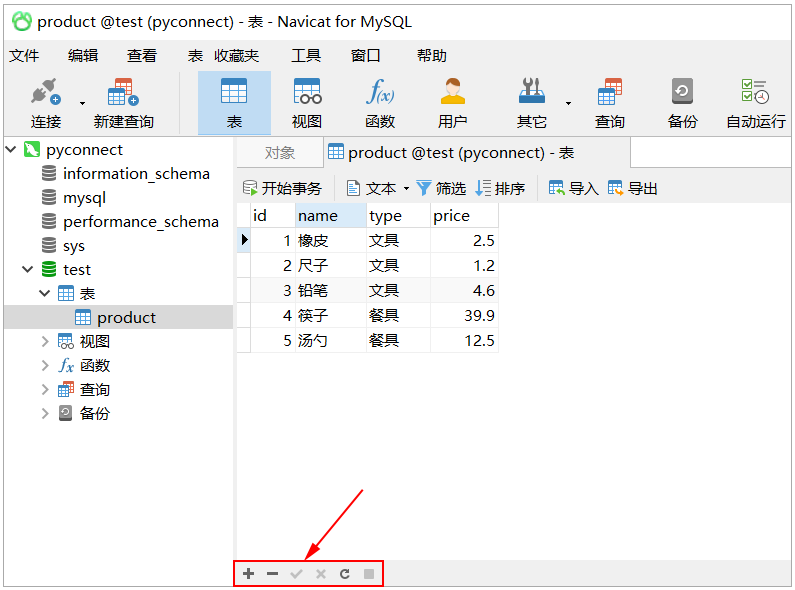This screenshot has width=795, height=590.
Task: Switch to the 对象 tab
Action: point(279,153)
